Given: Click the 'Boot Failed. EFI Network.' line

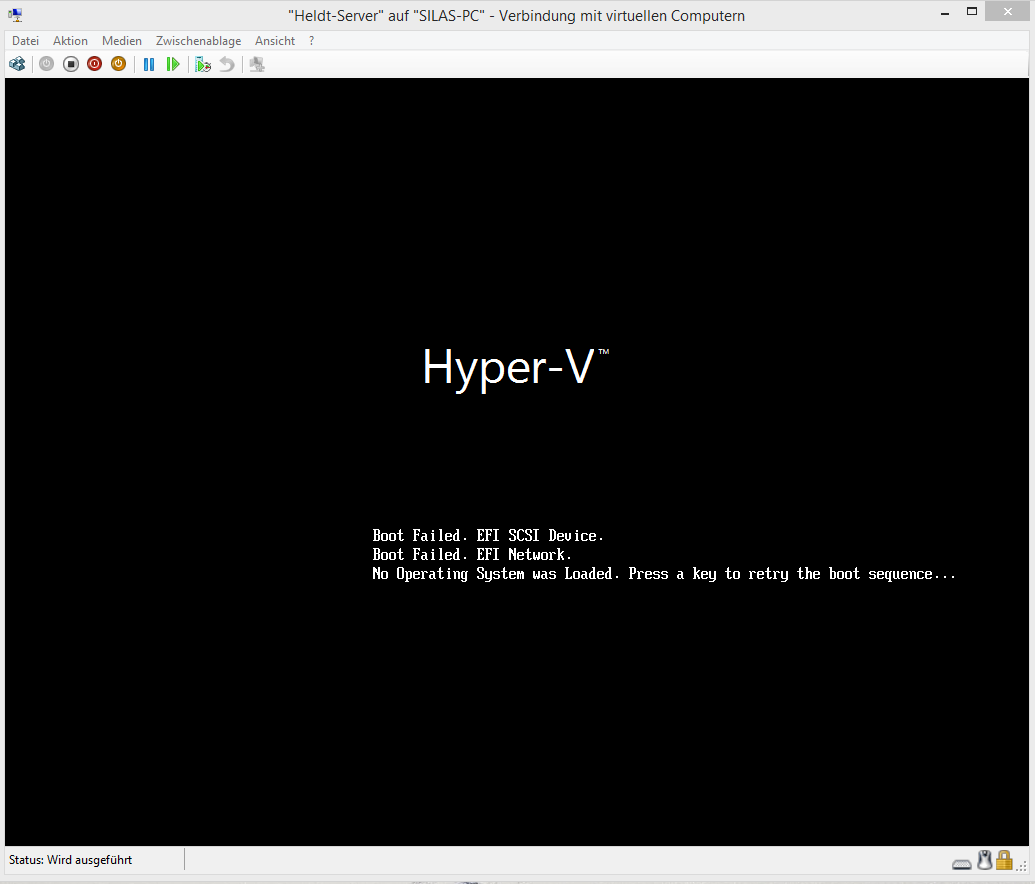Looking at the screenshot, I should pyautogui.click(x=472, y=555).
